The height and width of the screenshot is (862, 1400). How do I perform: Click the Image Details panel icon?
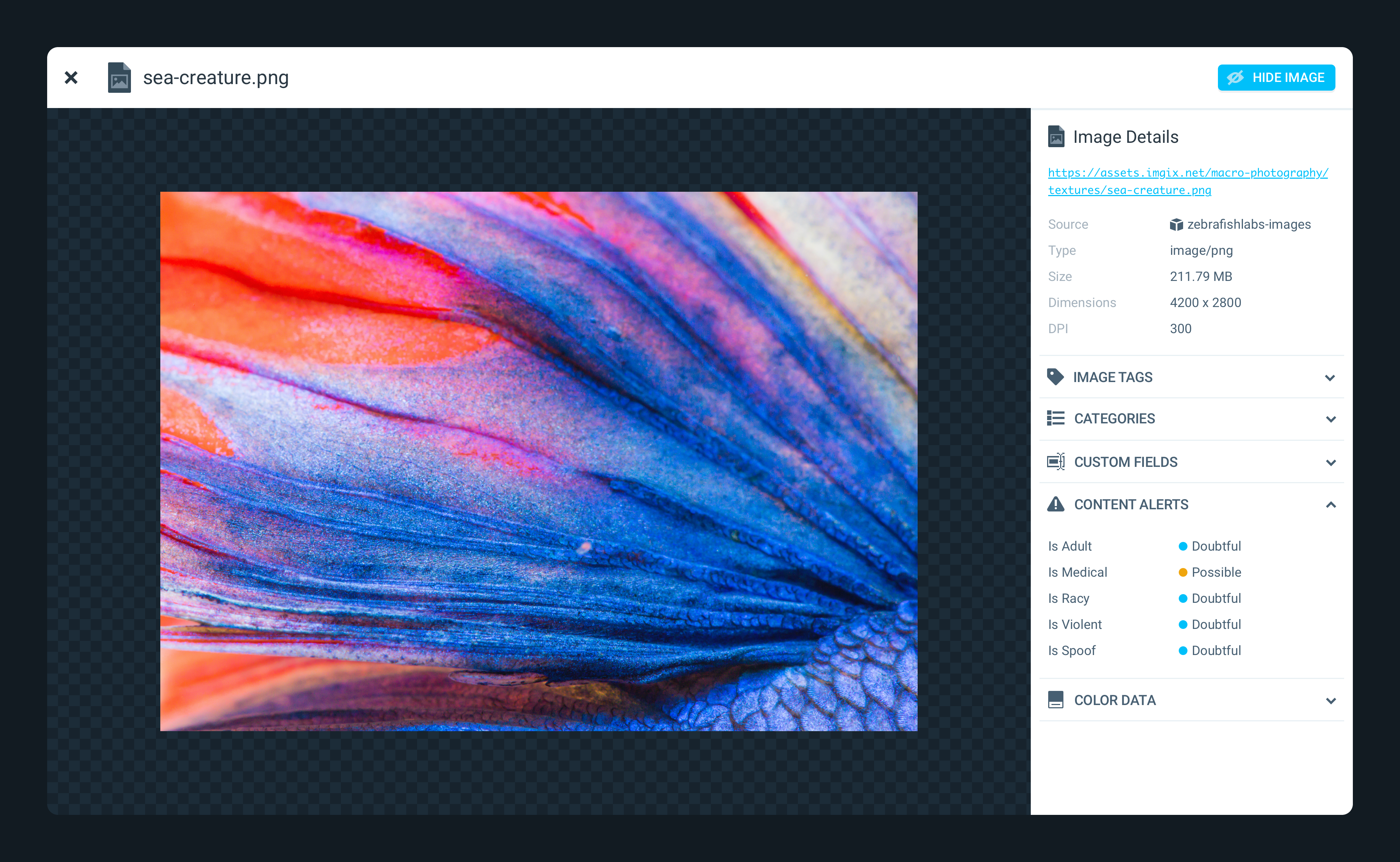[x=1057, y=137]
